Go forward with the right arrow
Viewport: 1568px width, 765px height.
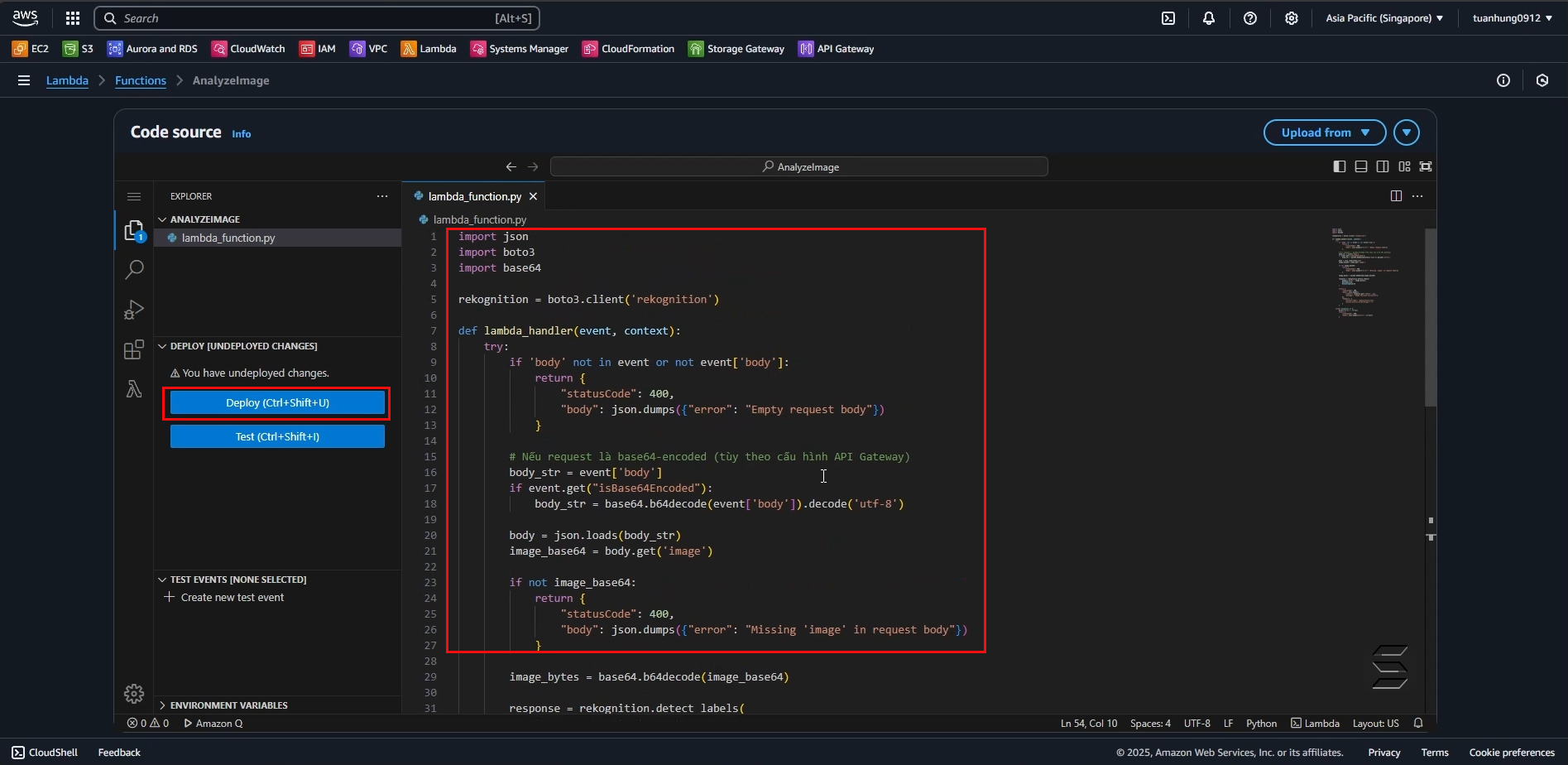[533, 166]
